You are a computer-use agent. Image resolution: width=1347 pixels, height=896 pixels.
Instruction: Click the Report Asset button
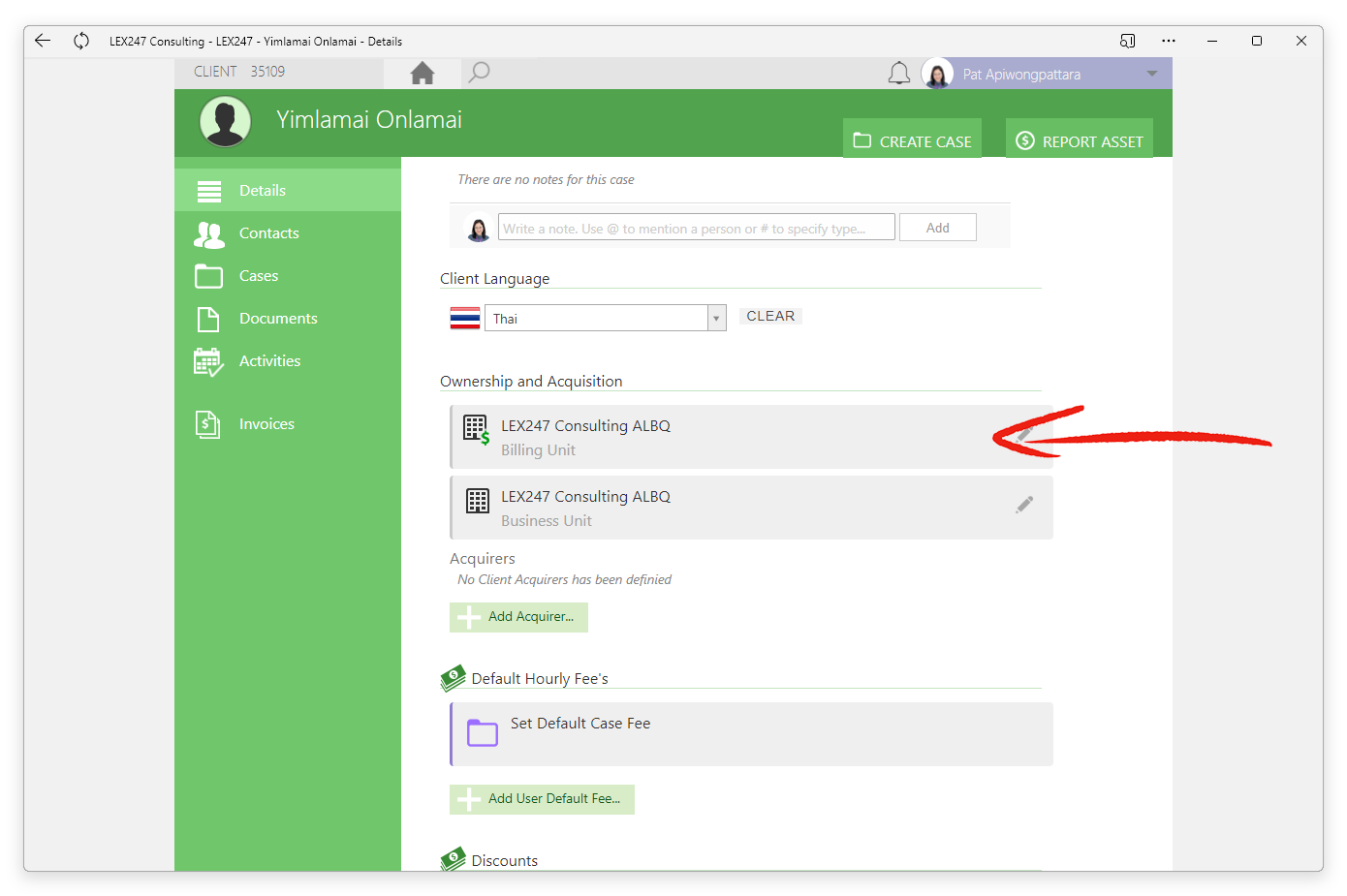(x=1080, y=139)
